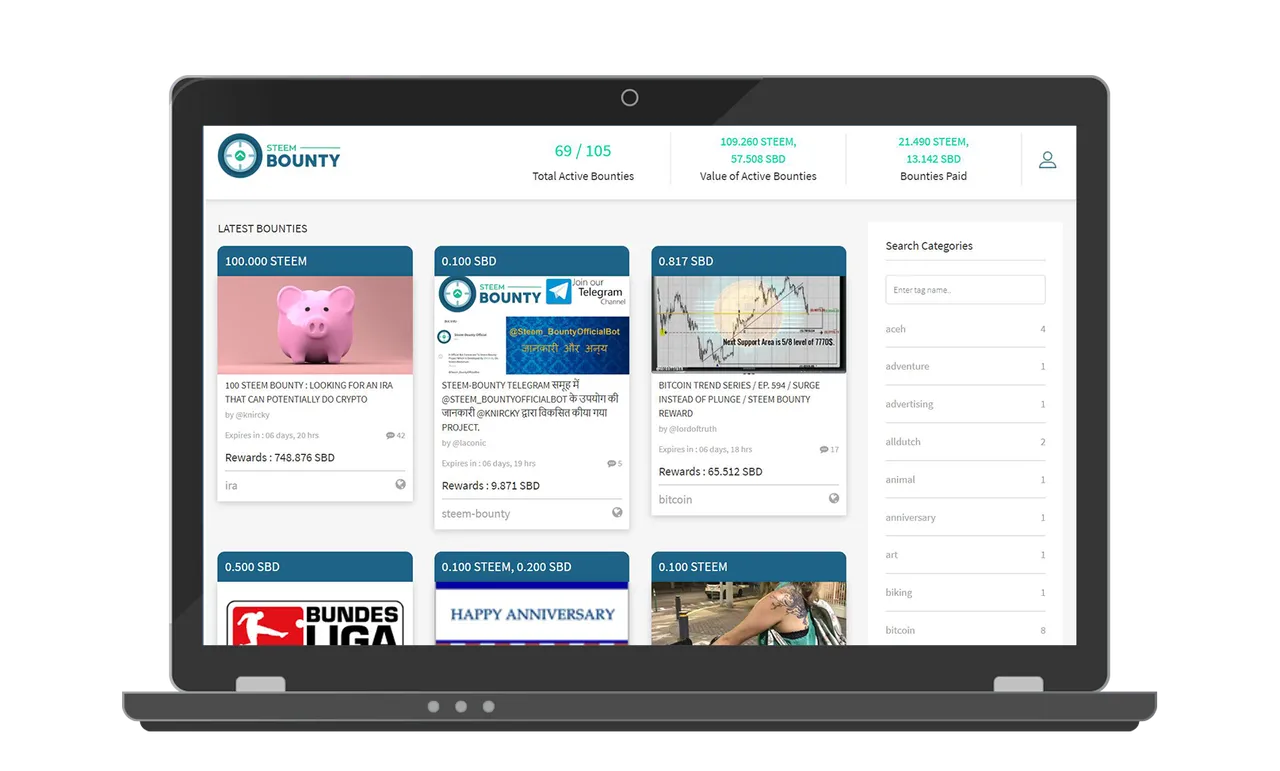Screen dimensions: 1280x771
Task: Select the steem-bounty tag on second card
Action: click(476, 513)
